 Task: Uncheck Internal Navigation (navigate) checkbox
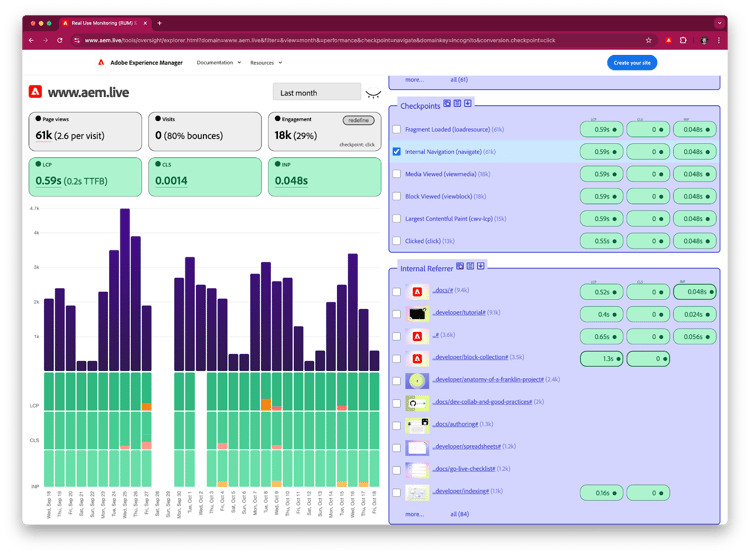pyautogui.click(x=397, y=152)
